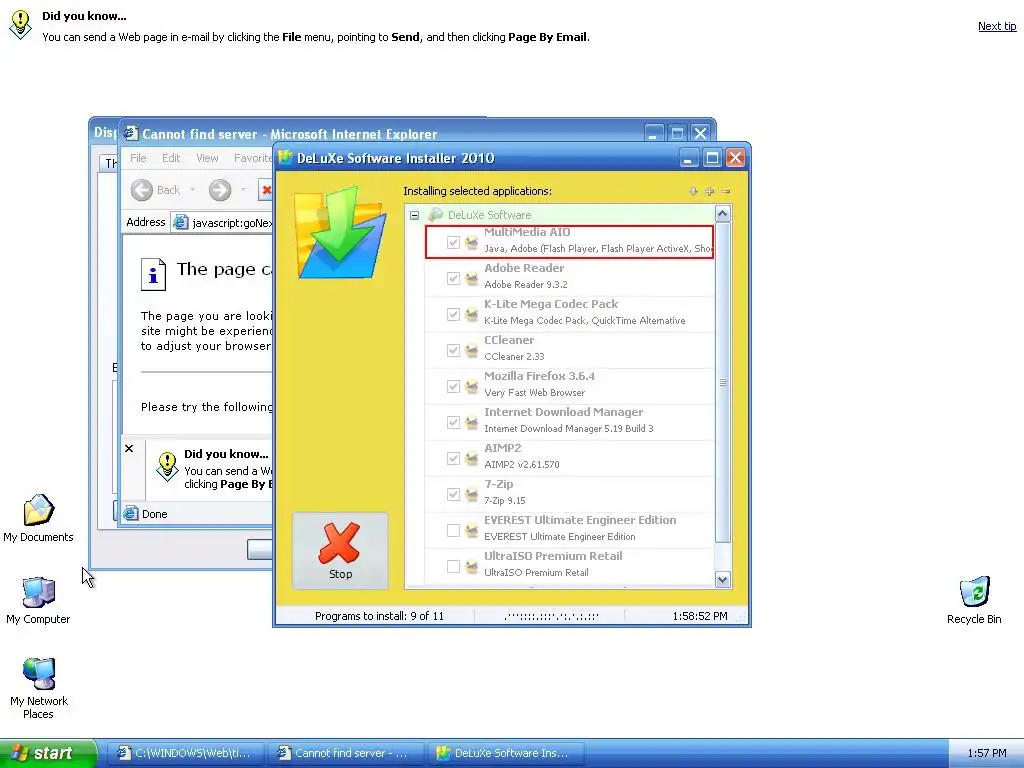
Task: Click the 'Programs to install: 9 of 11' status text
Action: tap(379, 616)
